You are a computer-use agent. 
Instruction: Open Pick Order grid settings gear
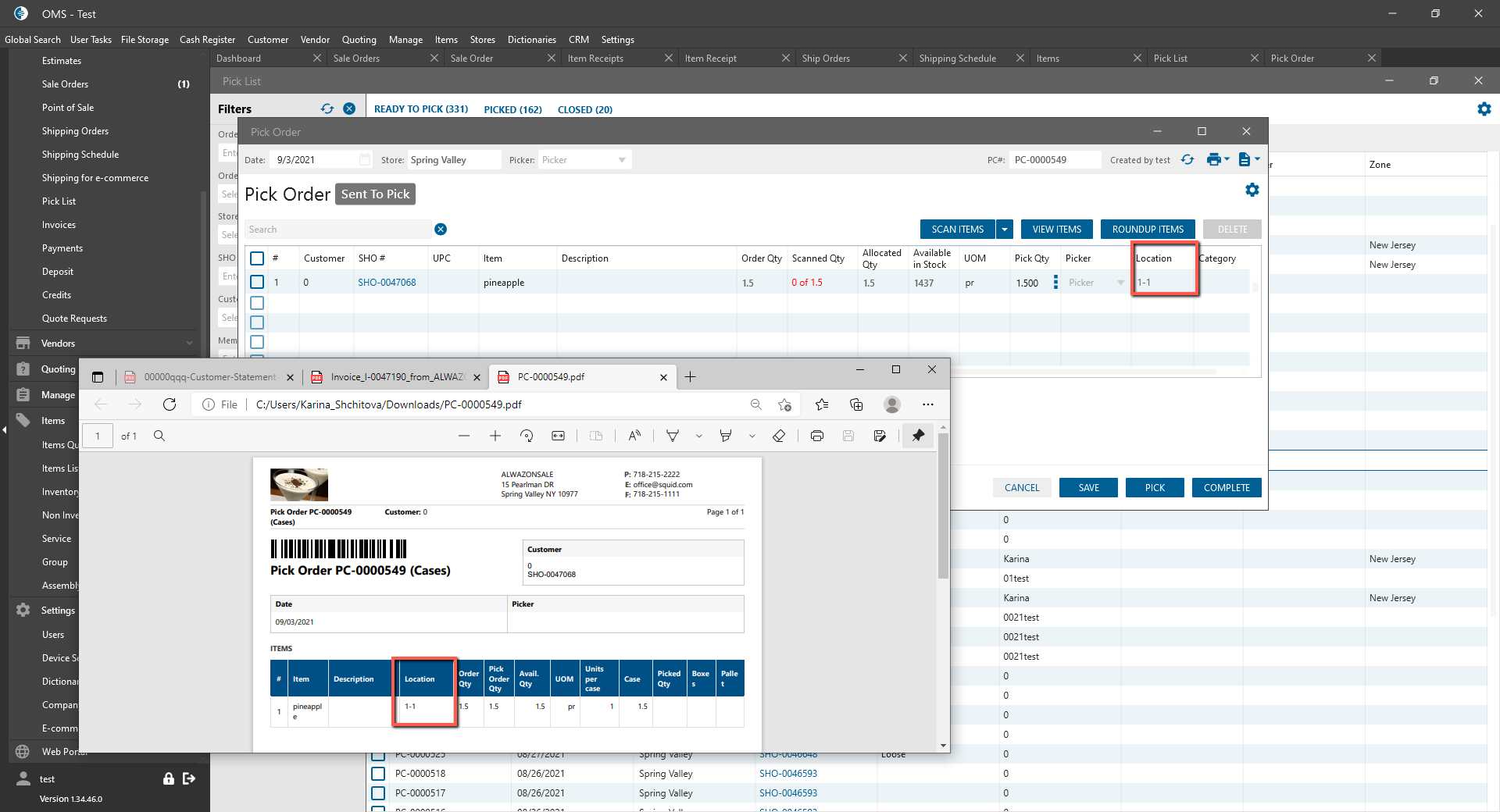1252,190
